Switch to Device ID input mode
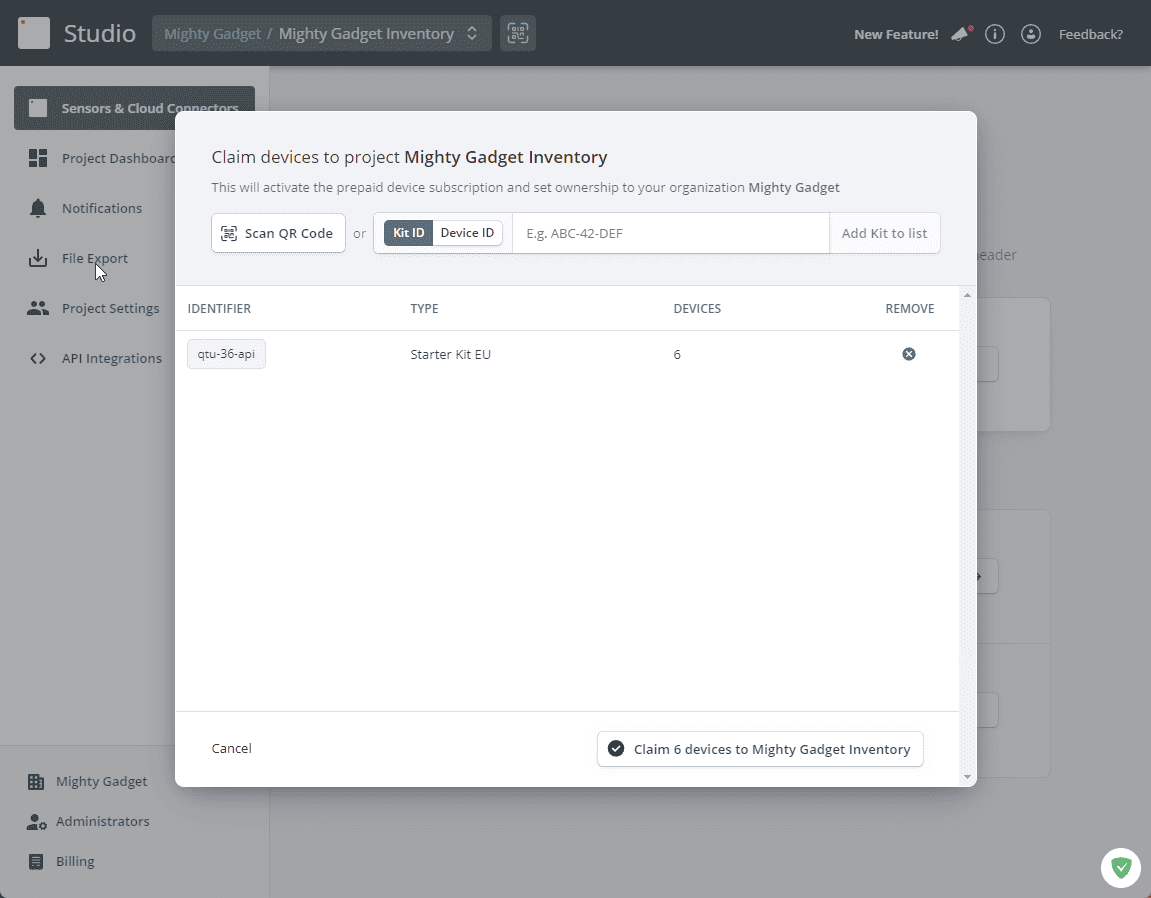The image size is (1151, 898). [x=467, y=233]
